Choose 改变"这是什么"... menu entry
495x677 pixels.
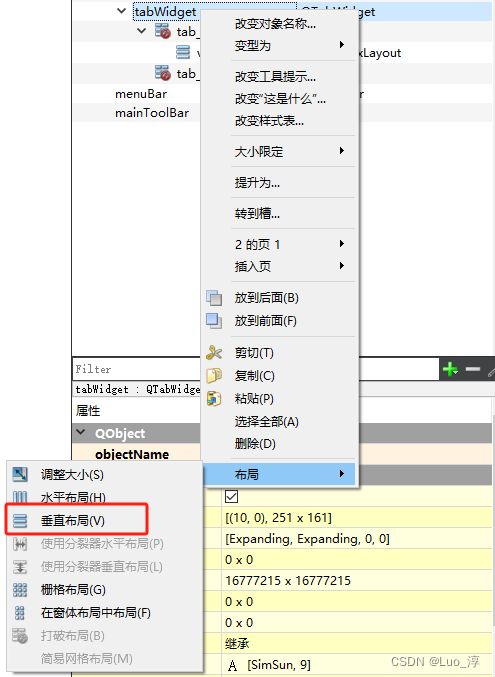click(279, 98)
